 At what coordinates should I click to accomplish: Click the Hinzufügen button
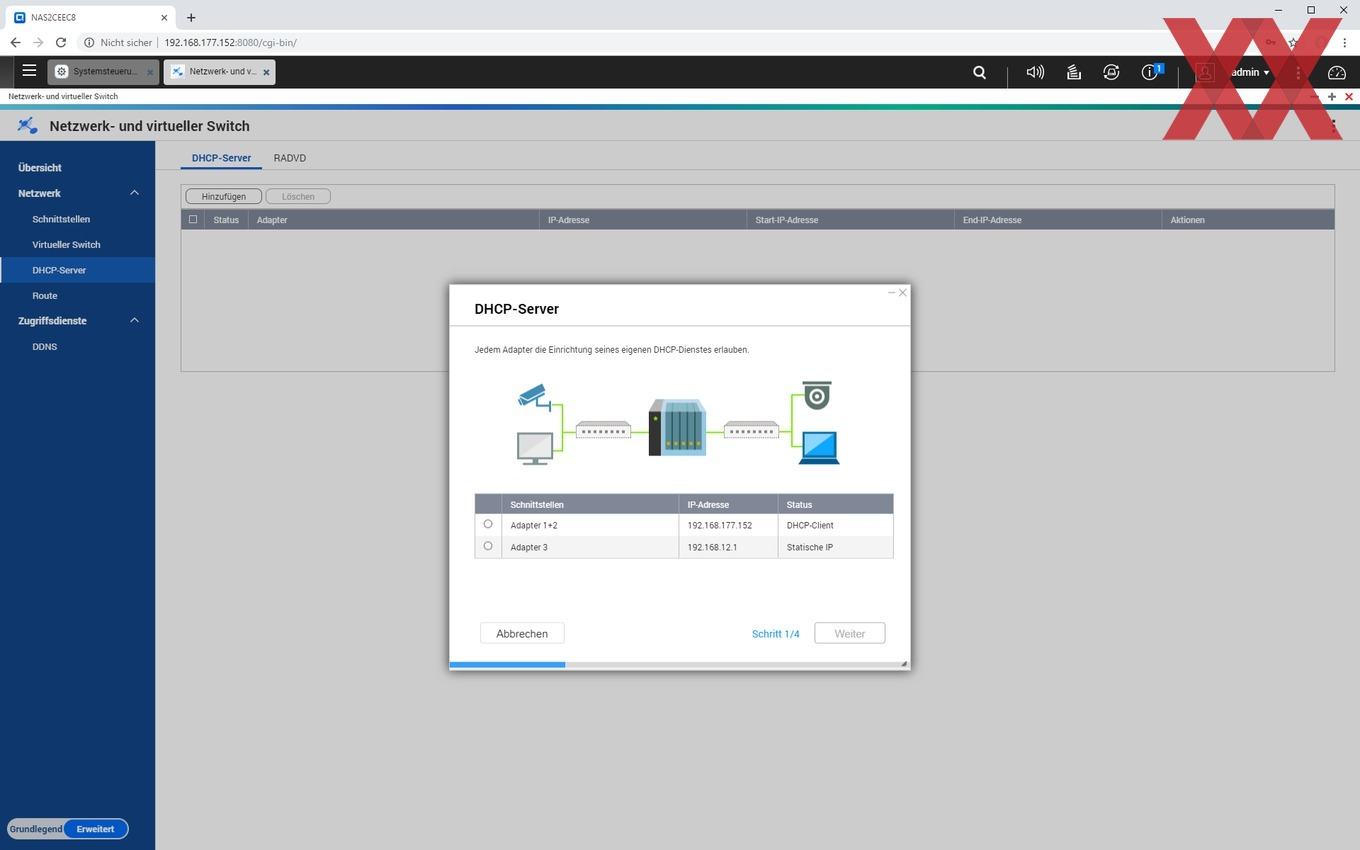point(223,196)
